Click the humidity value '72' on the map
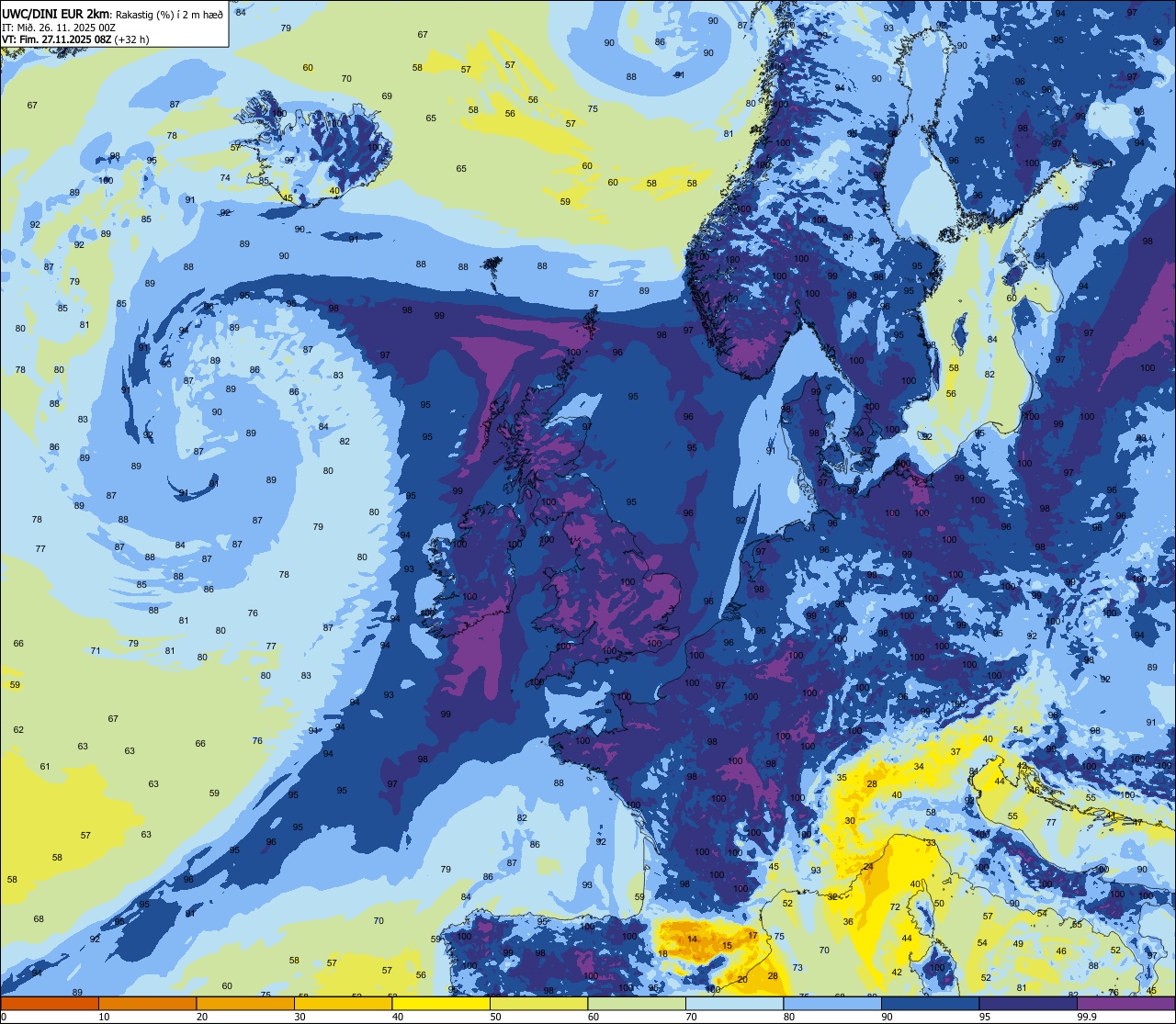This screenshot has height=1024, width=1176. [x=896, y=907]
